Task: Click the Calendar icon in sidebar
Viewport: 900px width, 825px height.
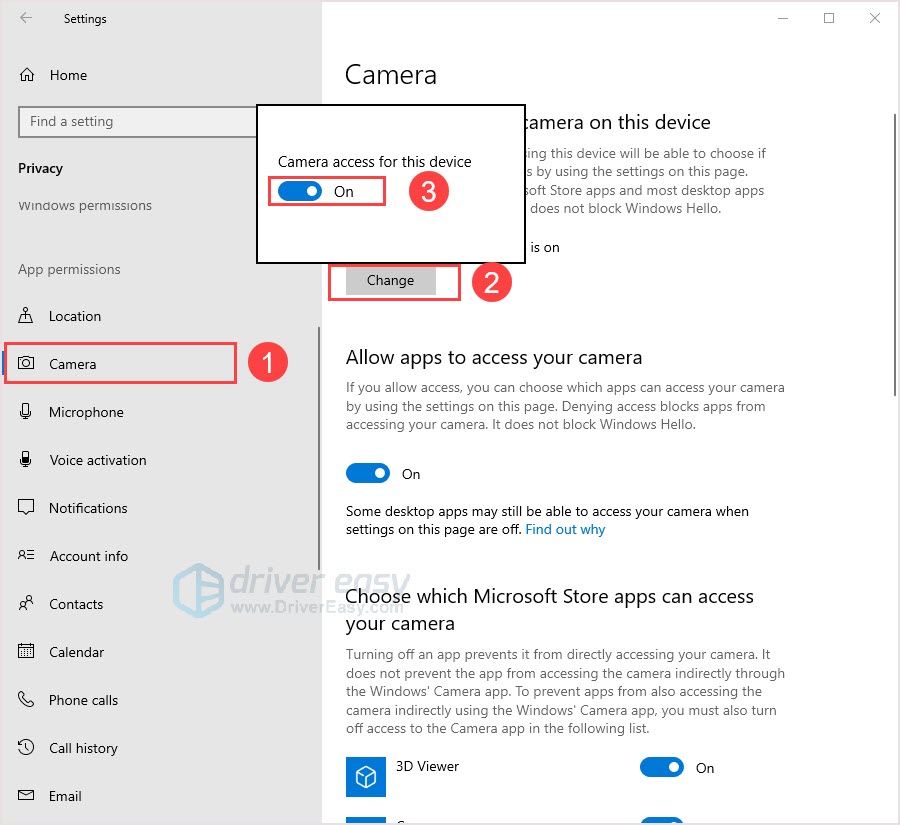Action: click(x=27, y=652)
